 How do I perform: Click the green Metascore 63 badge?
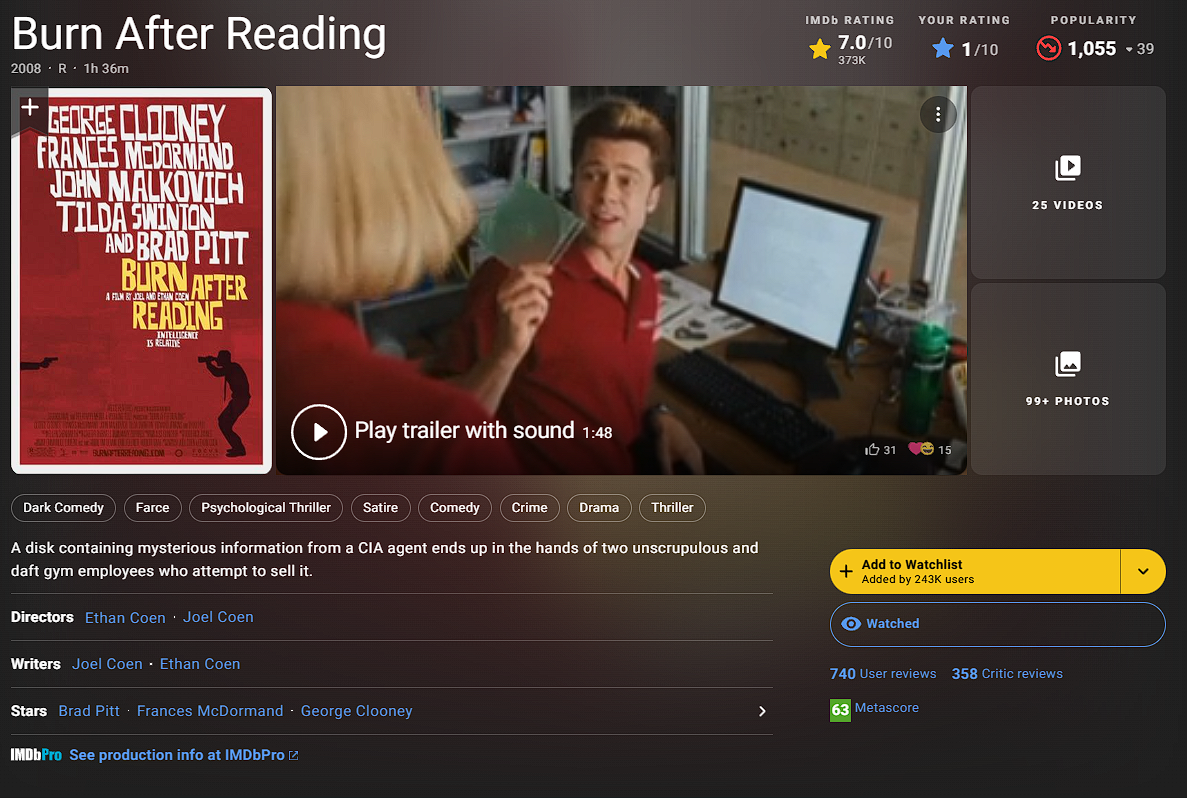click(840, 709)
